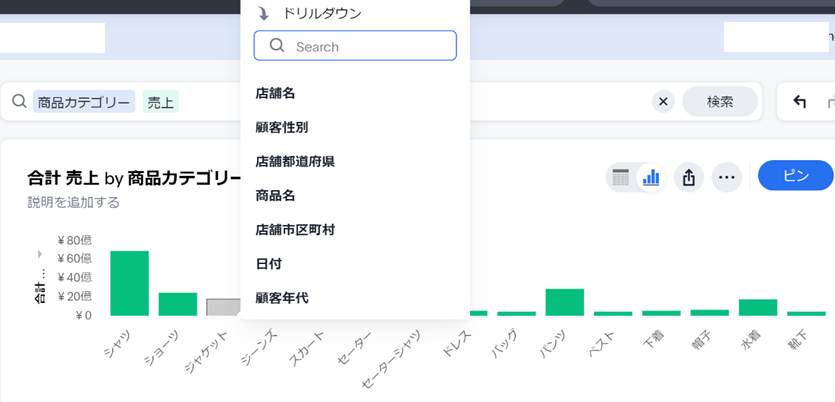
Task: Click the magnifier icon in search bar
Action: click(19, 101)
